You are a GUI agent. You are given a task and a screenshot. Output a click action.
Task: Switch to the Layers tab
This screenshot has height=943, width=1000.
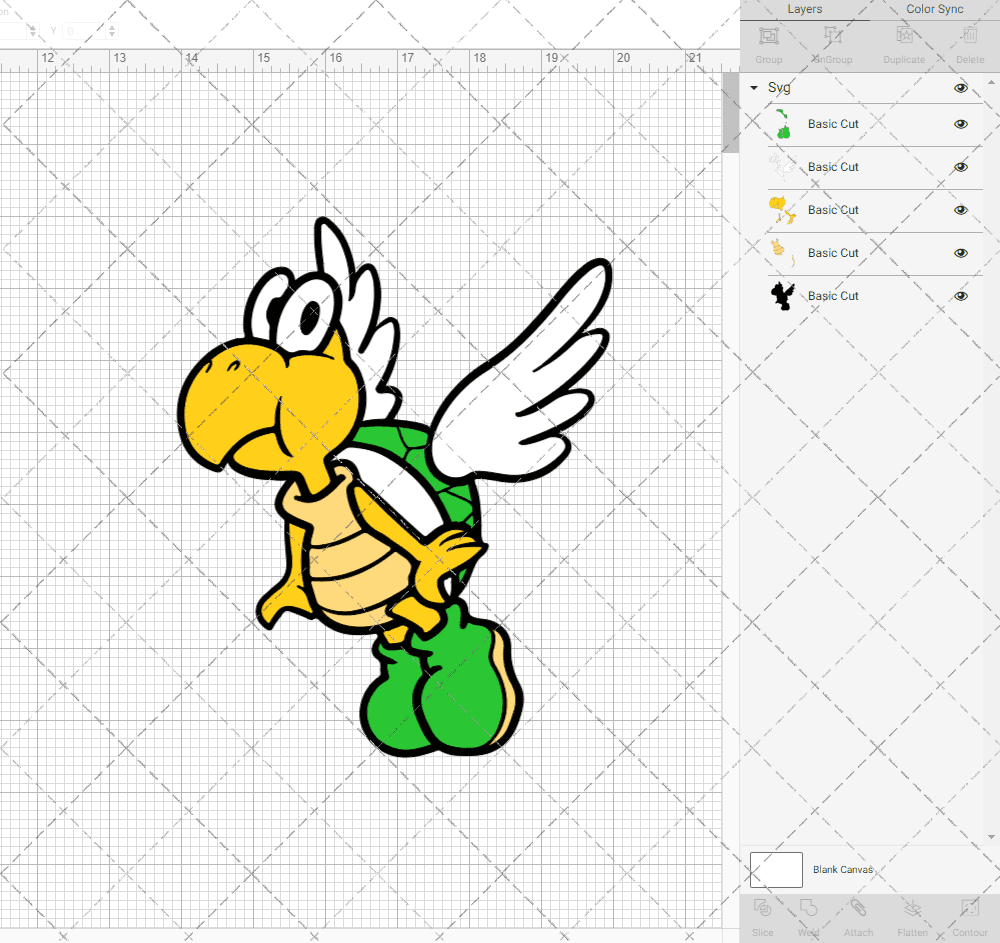click(804, 10)
